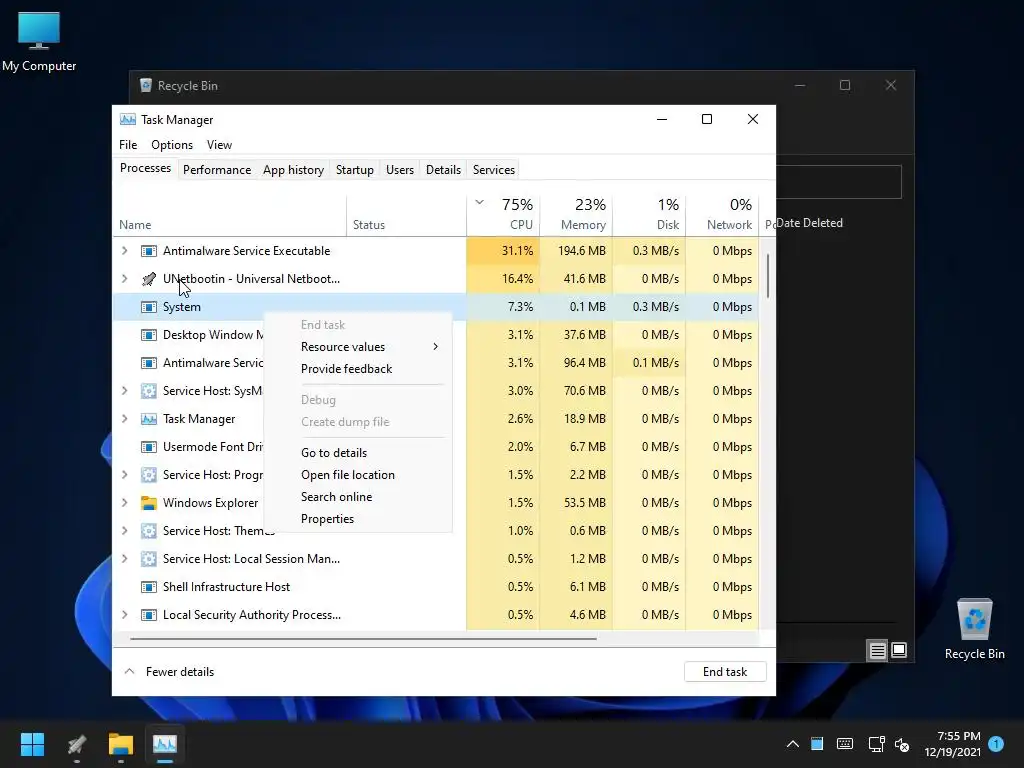The image size is (1024, 768).
Task: Choose Go to details in context menu
Action: tap(358, 453)
